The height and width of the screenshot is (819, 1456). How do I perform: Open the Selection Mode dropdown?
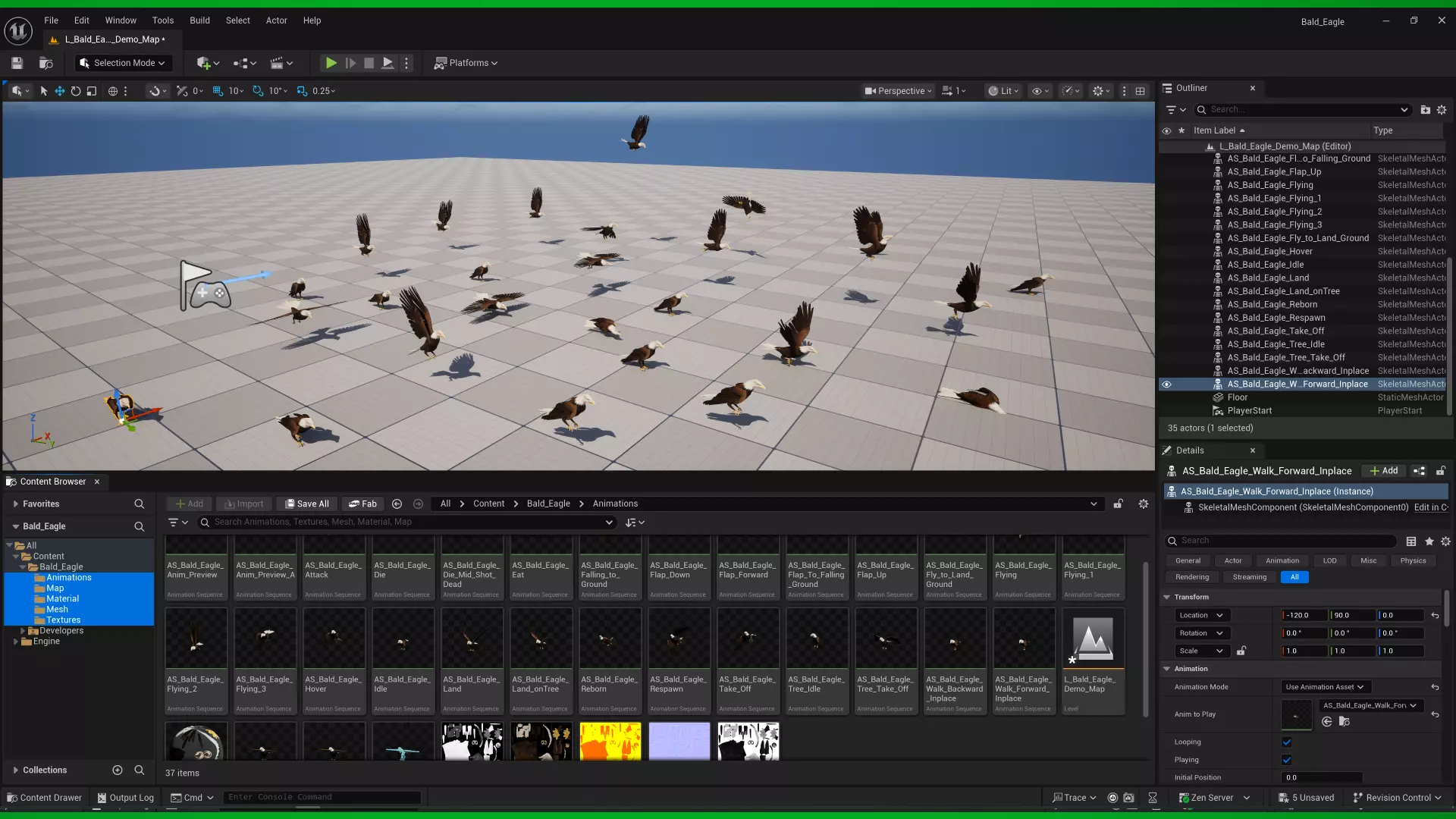pyautogui.click(x=123, y=63)
